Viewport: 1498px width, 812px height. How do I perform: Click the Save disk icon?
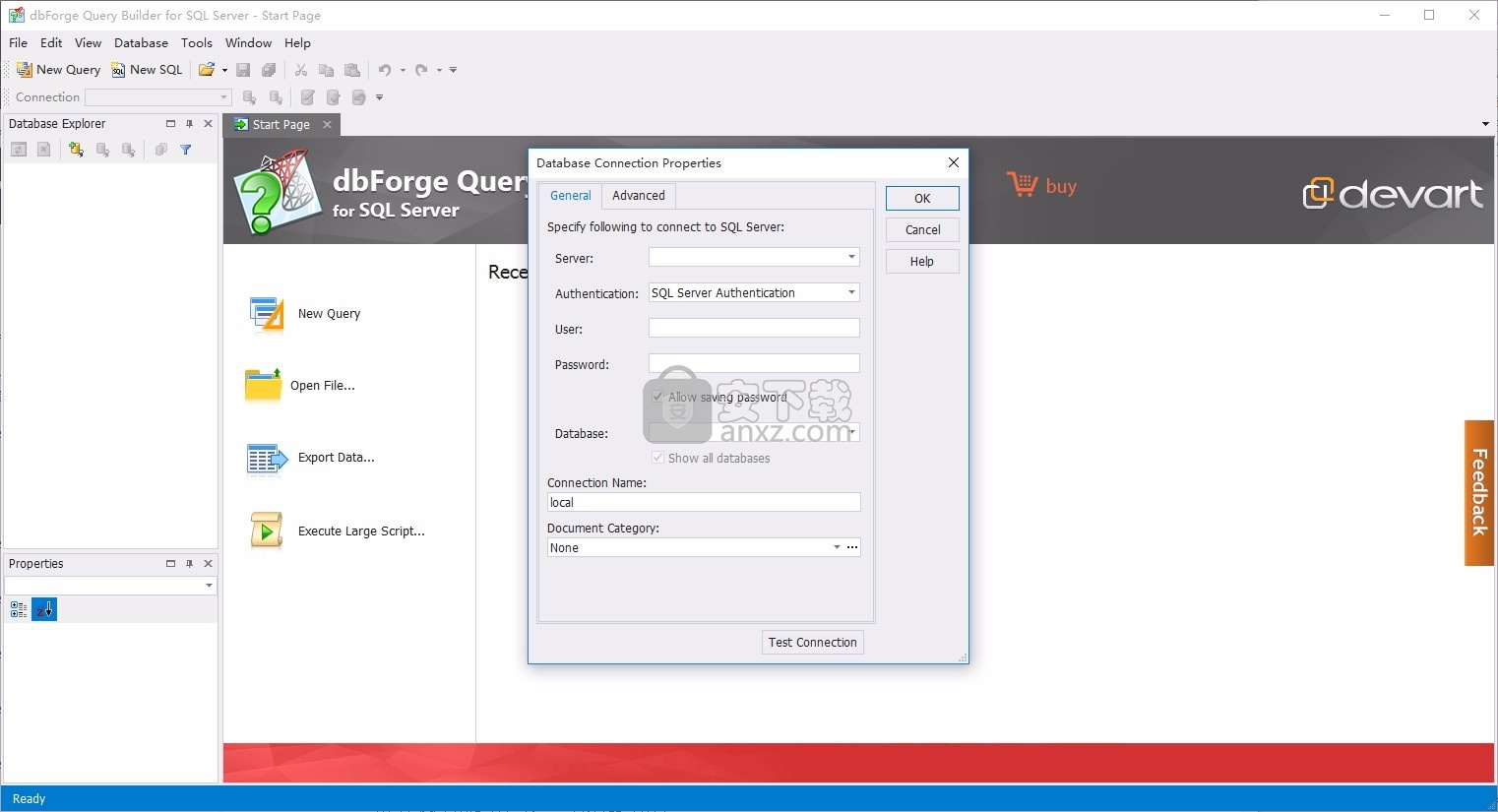point(243,70)
